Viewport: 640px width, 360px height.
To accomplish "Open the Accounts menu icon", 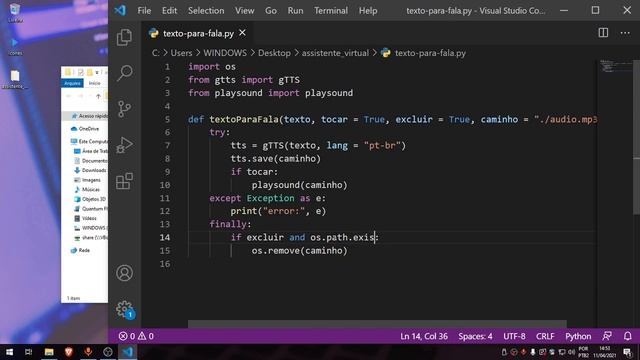I will 124,273.
